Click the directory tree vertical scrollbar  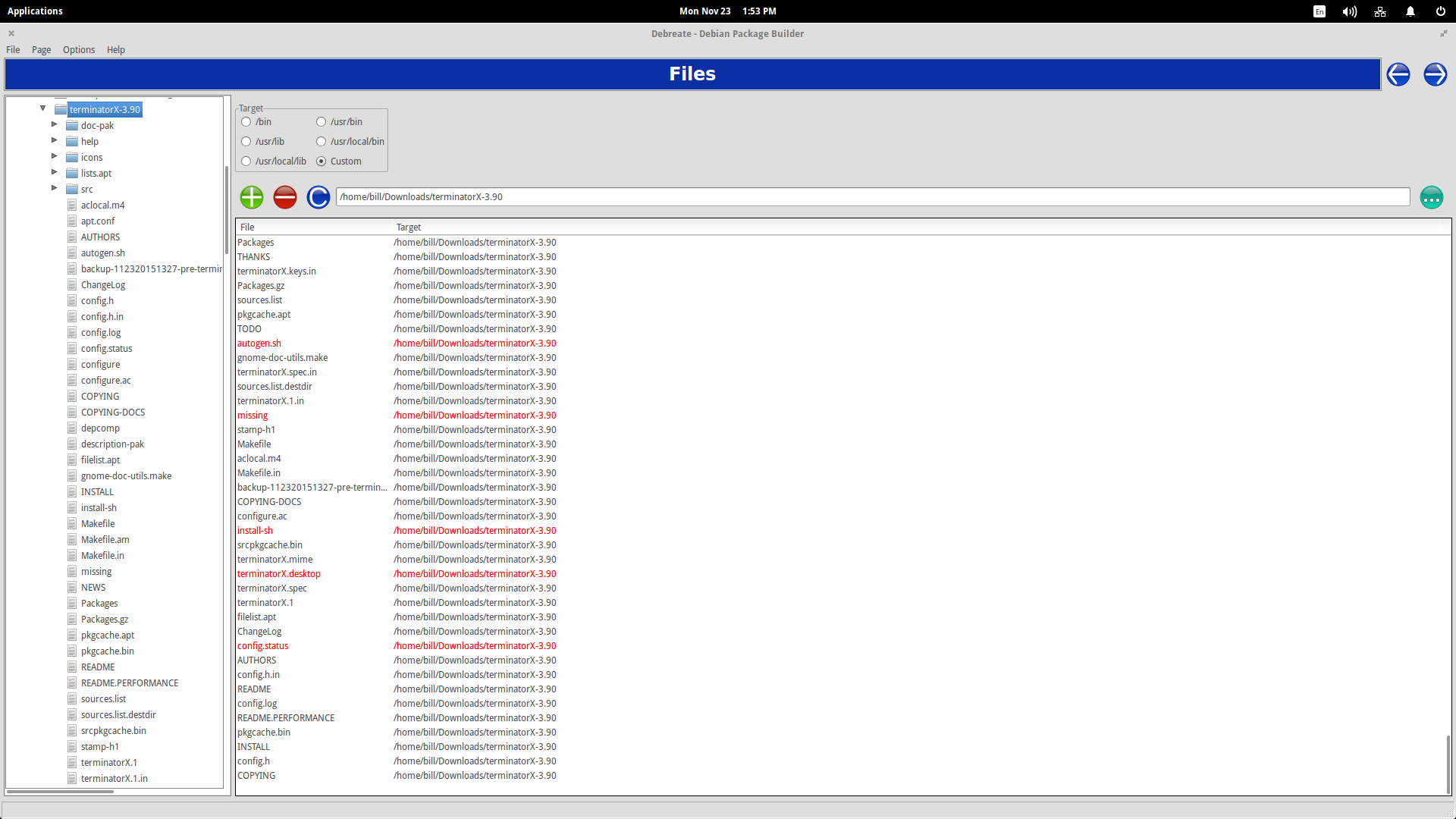(x=227, y=211)
